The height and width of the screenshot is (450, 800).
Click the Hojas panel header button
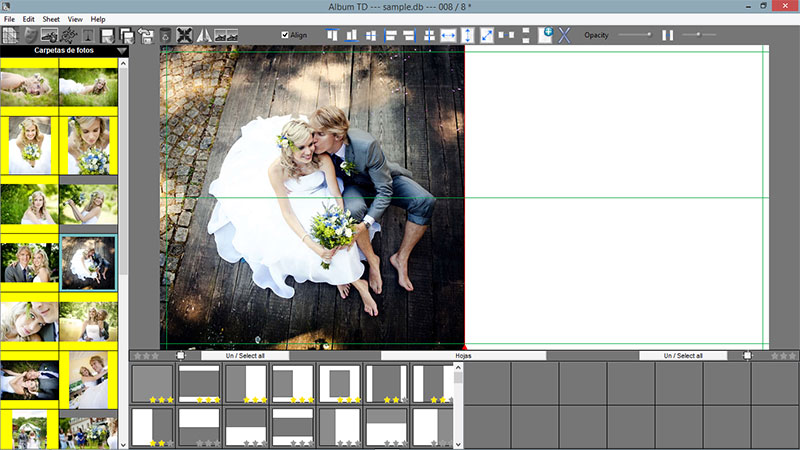(463, 355)
